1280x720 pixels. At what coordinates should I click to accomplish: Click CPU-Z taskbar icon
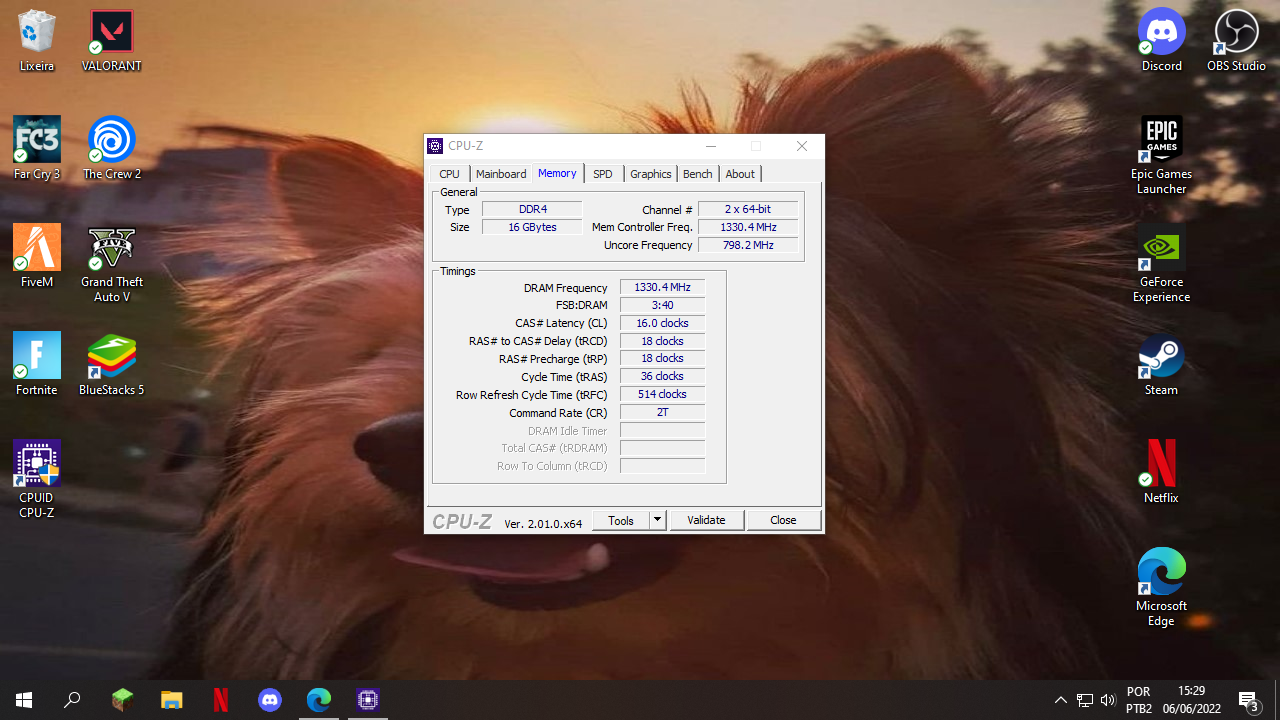(x=368, y=700)
